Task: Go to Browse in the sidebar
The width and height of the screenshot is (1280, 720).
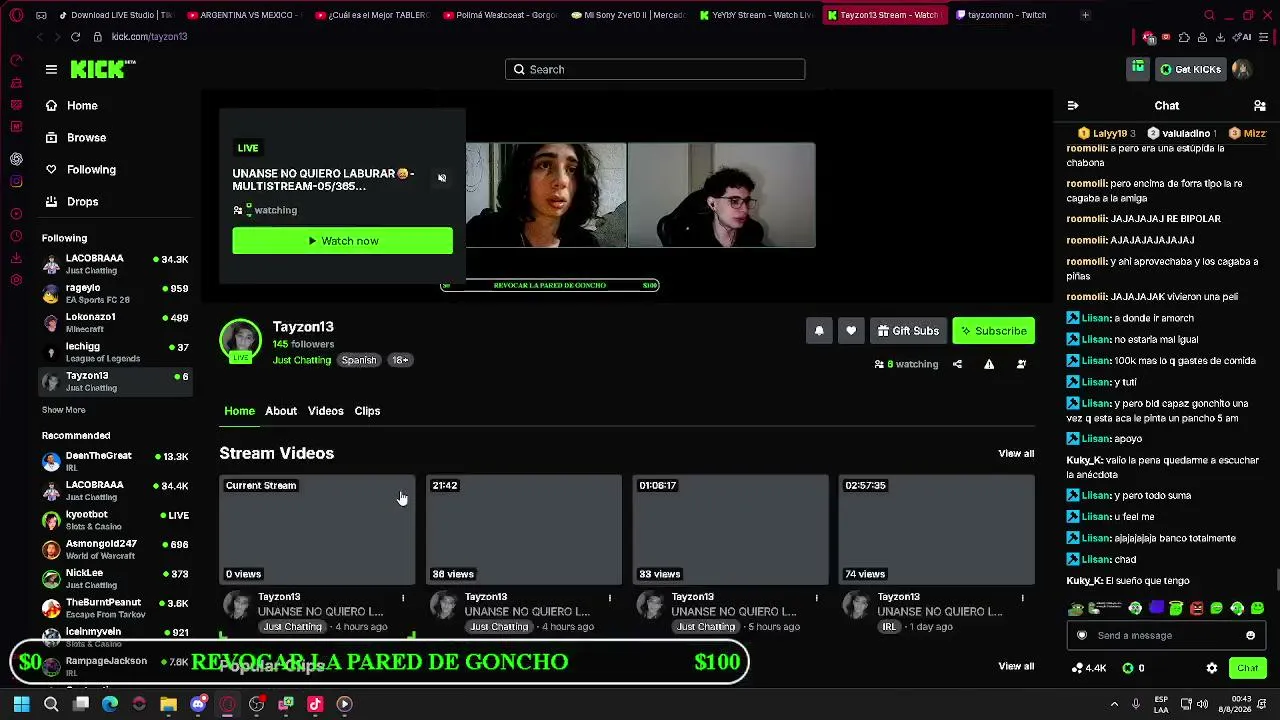Action: point(86,138)
